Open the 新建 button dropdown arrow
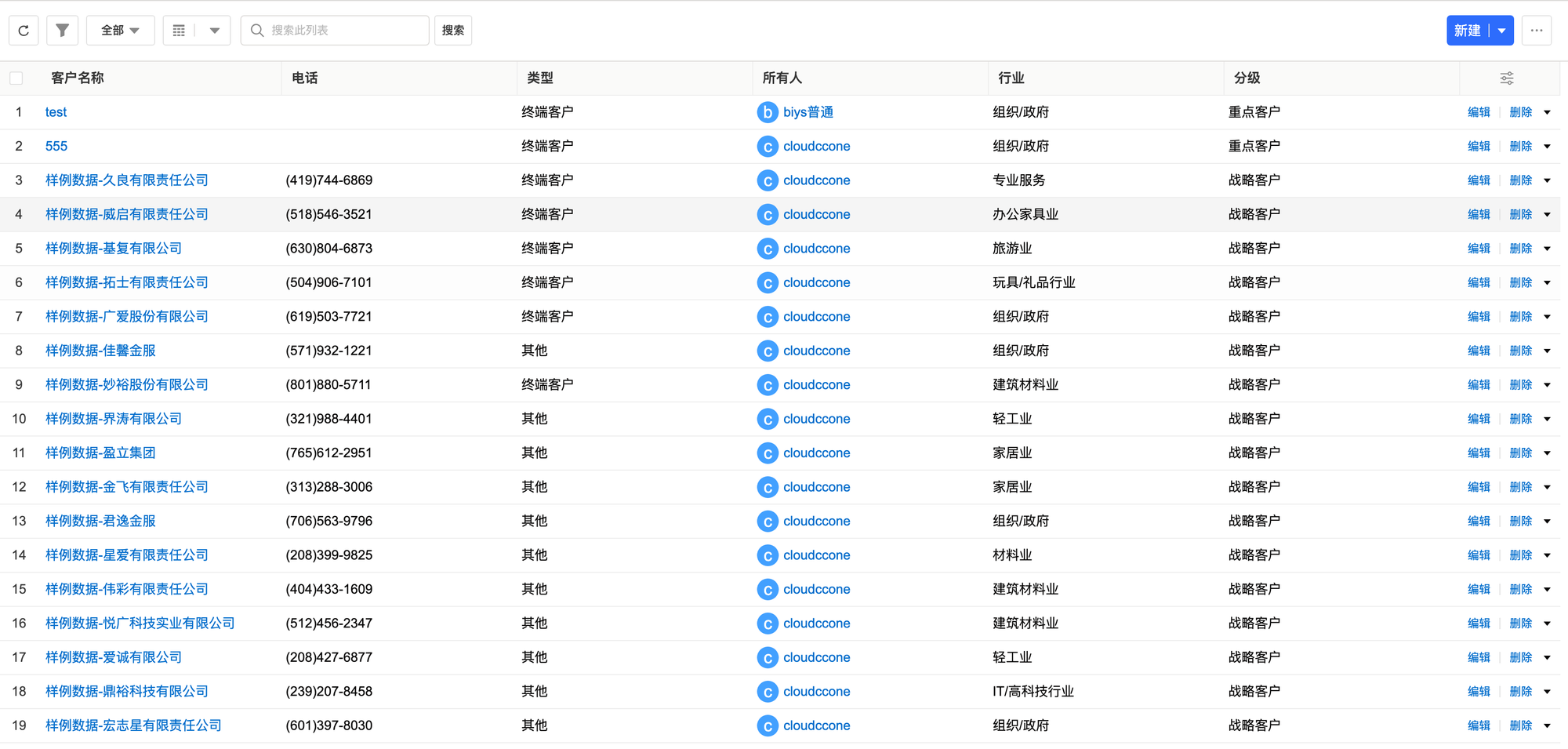This screenshot has width=1568, height=749. point(1501,31)
